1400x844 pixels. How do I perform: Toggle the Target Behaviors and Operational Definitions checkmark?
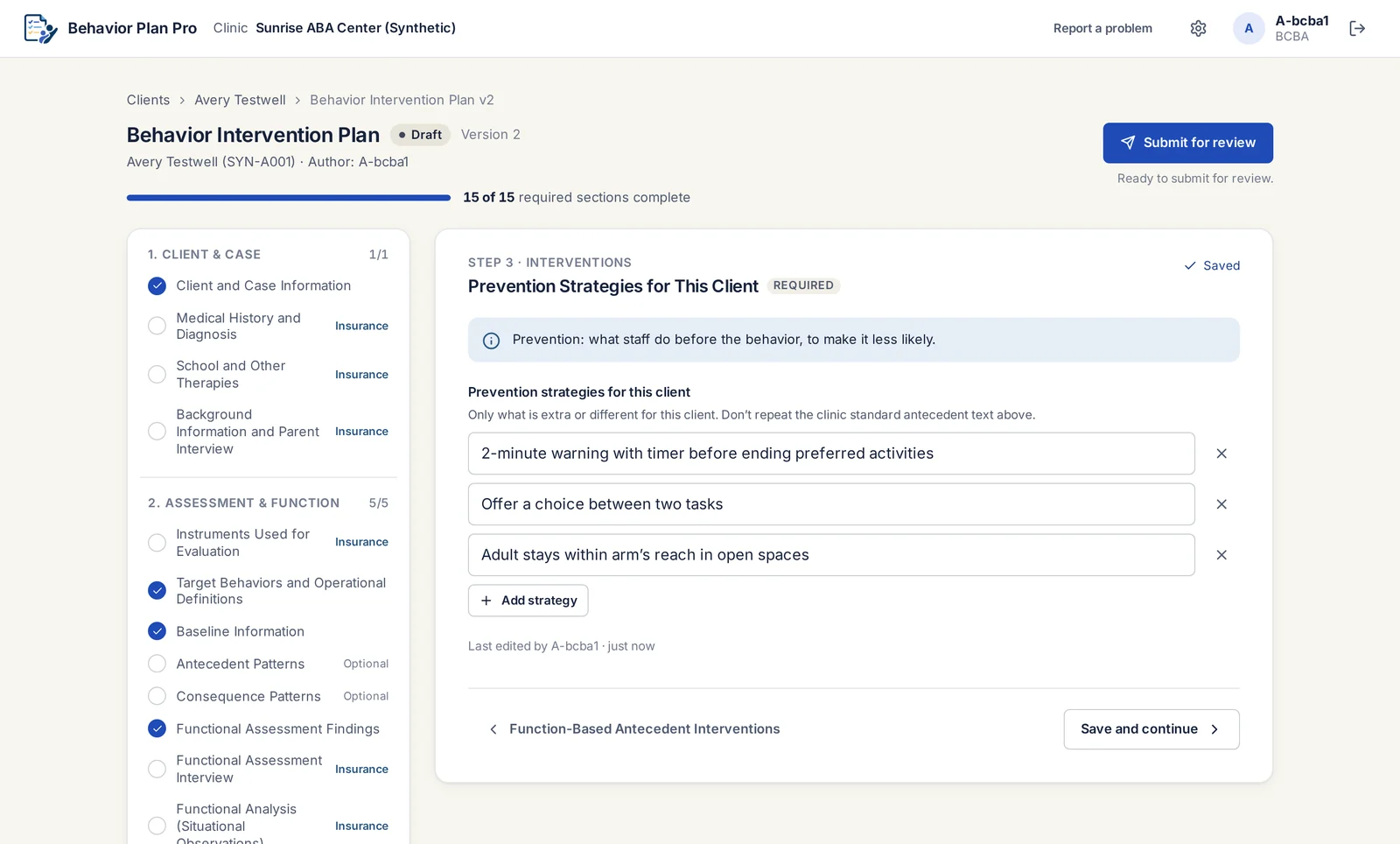(x=157, y=591)
